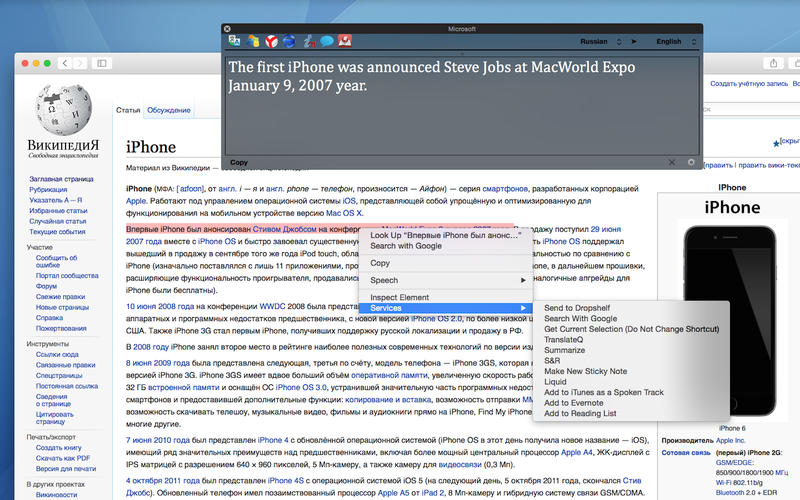This screenshot has height=500, width=800.
Task: Select the Yandex translator engine icon
Action: pos(271,41)
